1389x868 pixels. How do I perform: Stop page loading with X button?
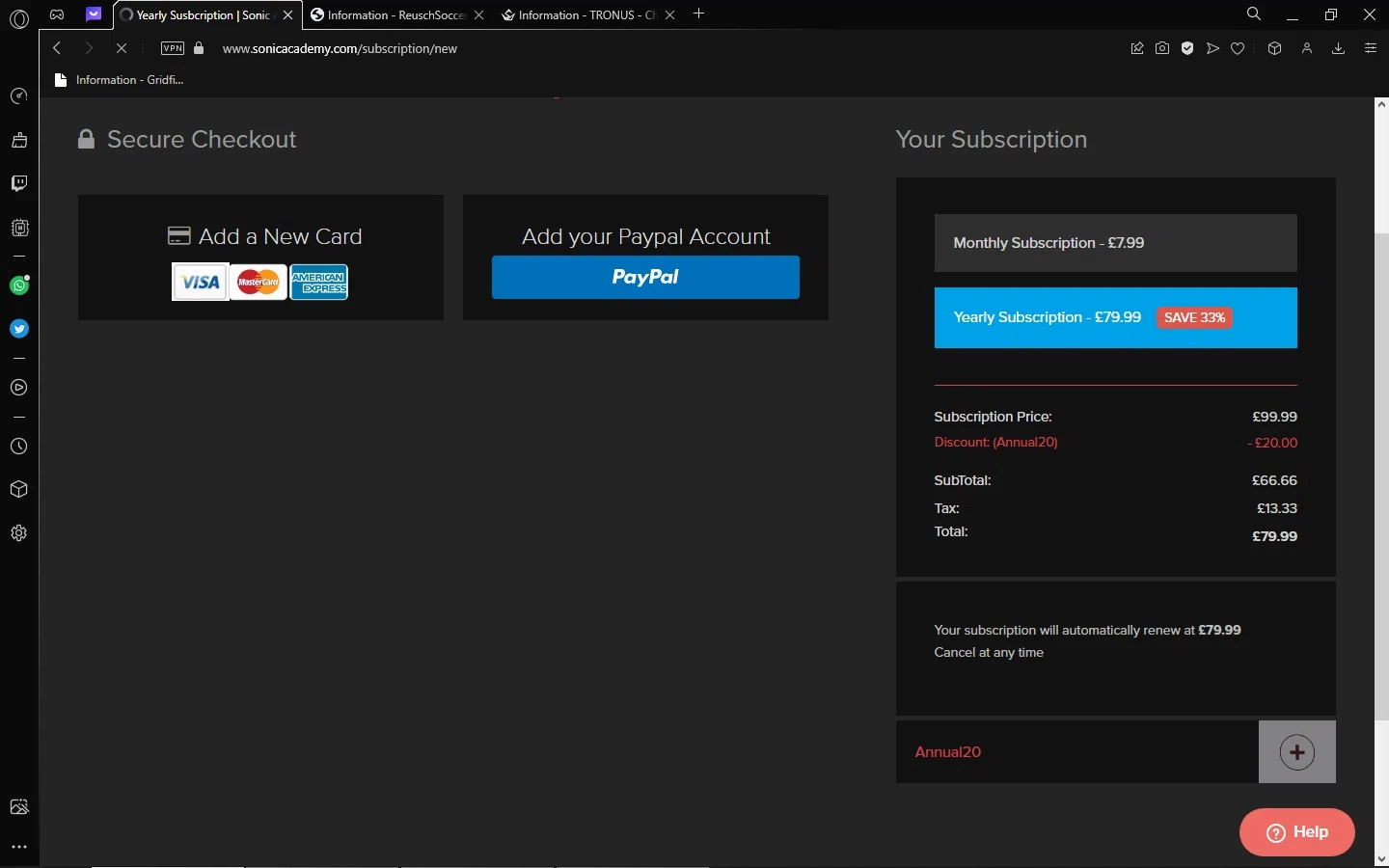(121, 48)
